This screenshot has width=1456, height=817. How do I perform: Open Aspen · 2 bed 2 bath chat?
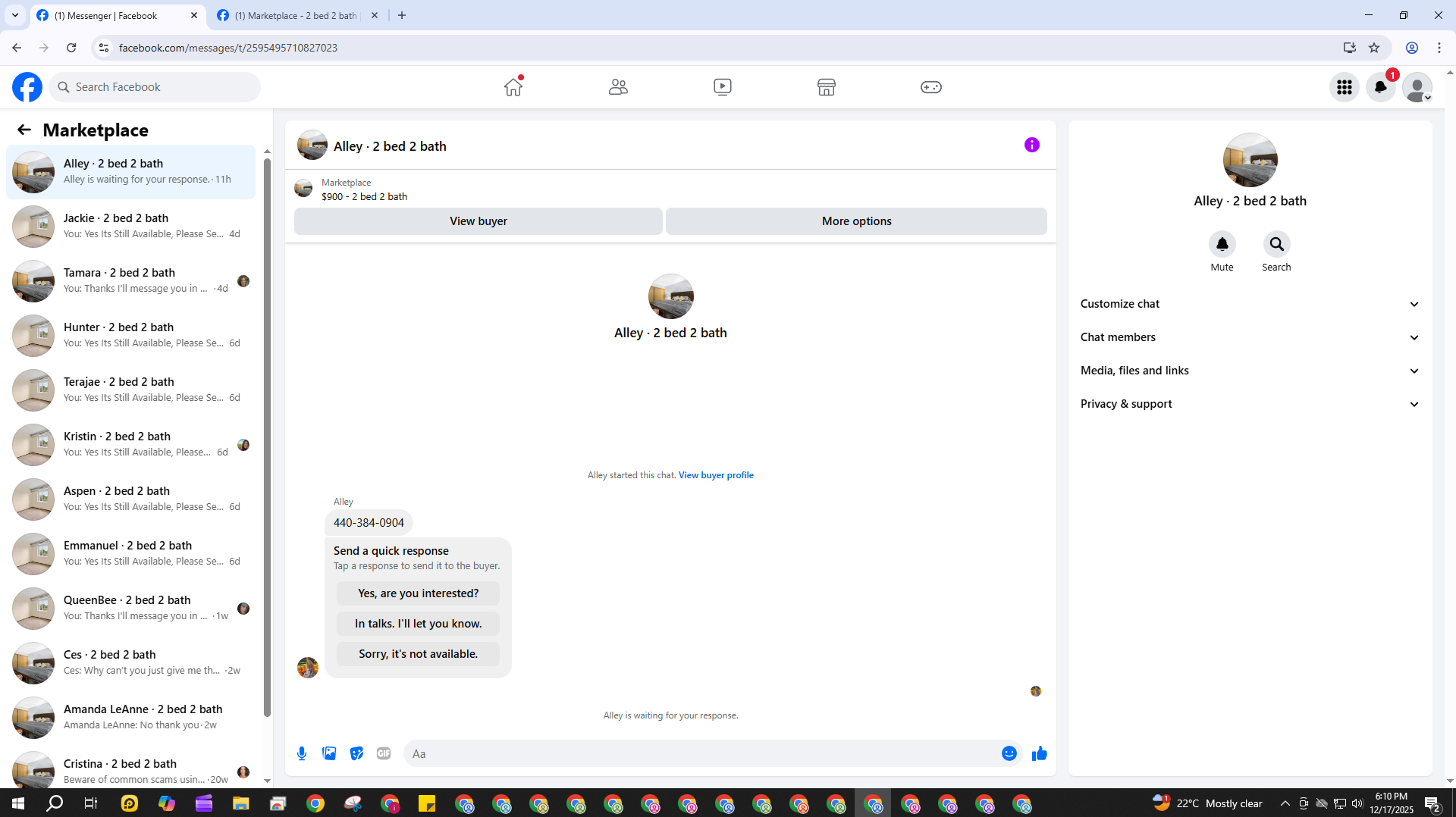tap(131, 499)
